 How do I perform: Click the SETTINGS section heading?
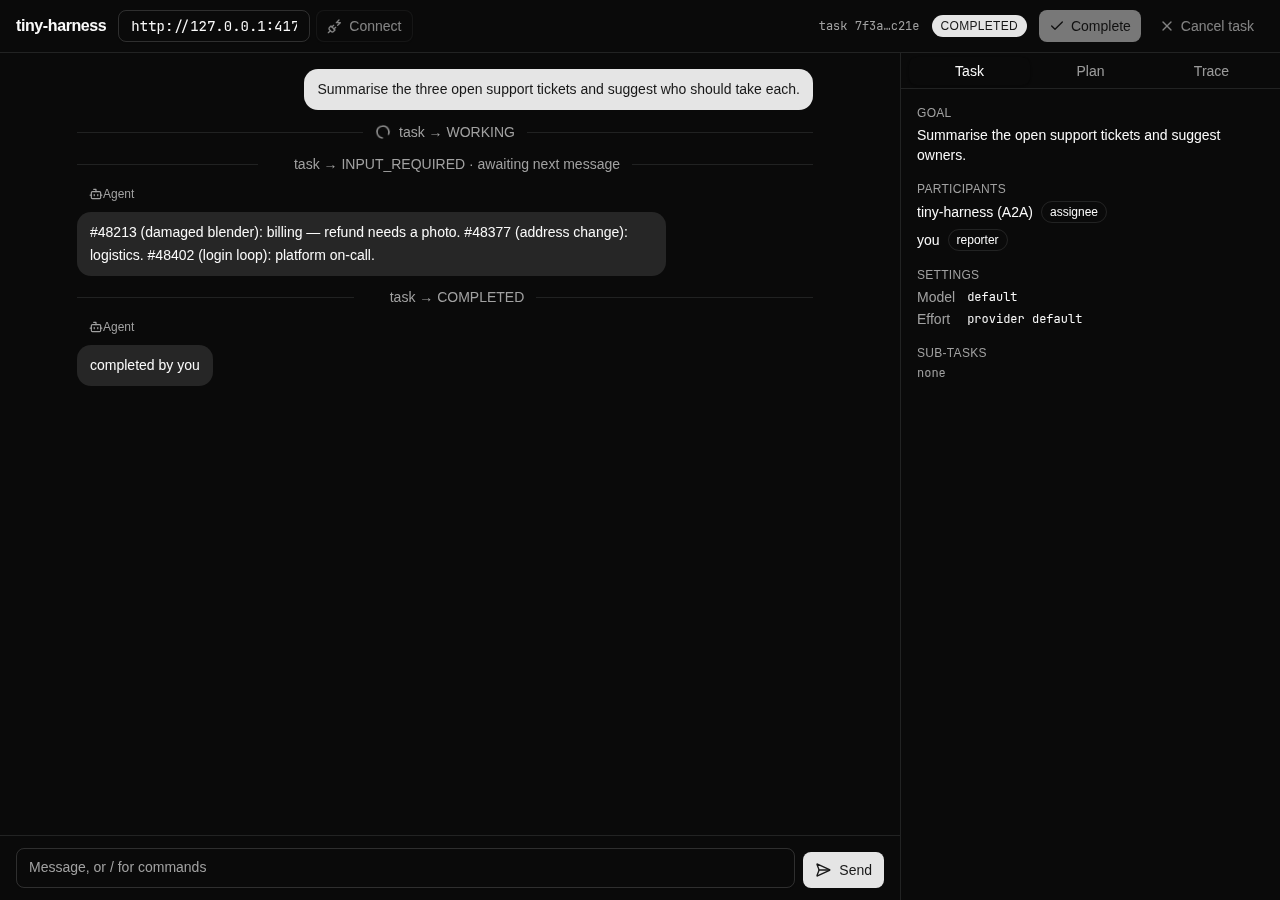(948, 275)
